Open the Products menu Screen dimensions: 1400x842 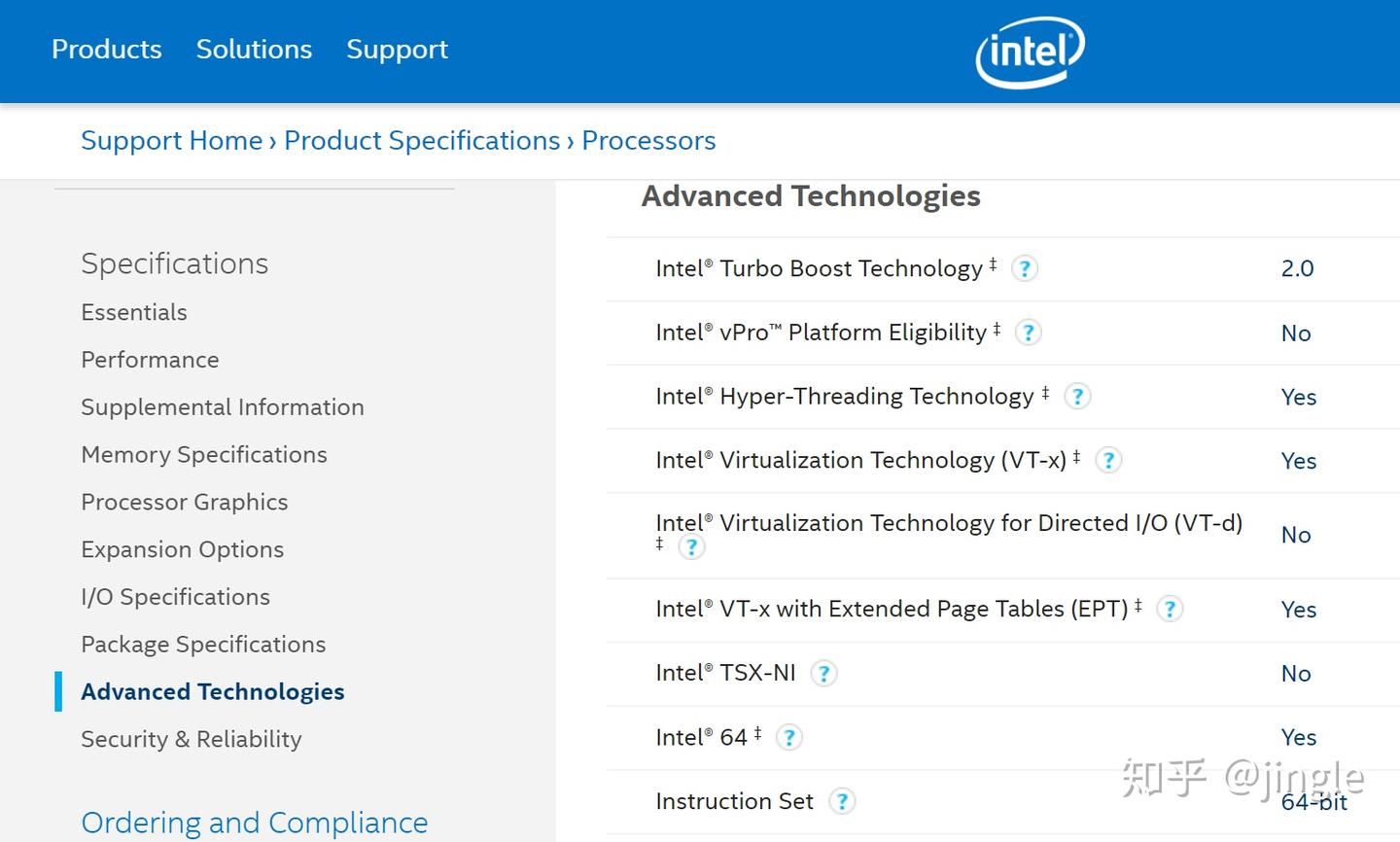click(107, 49)
